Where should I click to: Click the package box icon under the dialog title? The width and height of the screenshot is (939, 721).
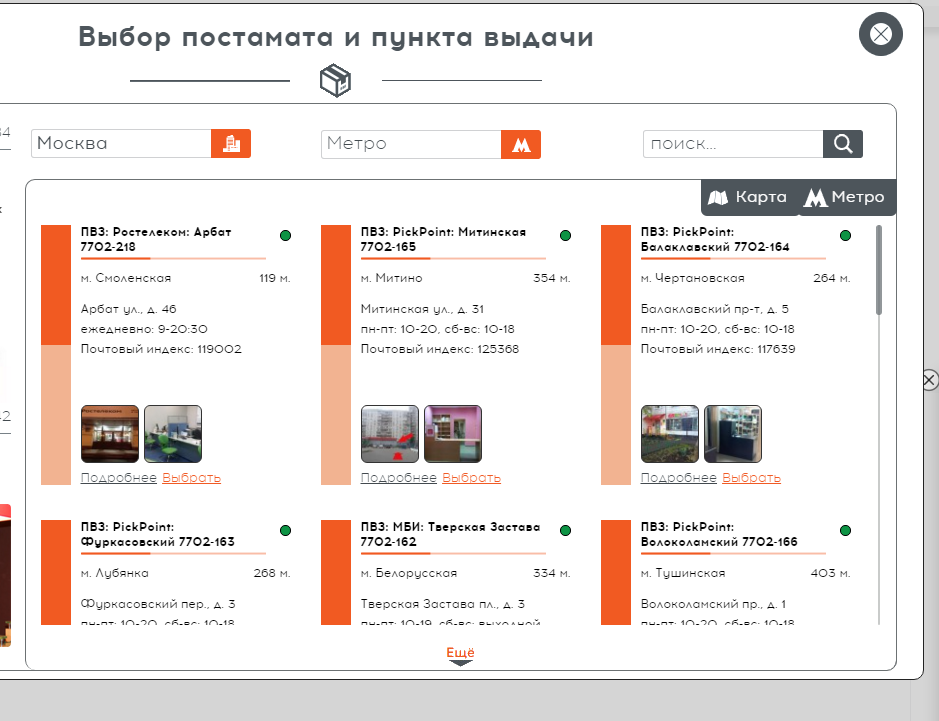336,80
